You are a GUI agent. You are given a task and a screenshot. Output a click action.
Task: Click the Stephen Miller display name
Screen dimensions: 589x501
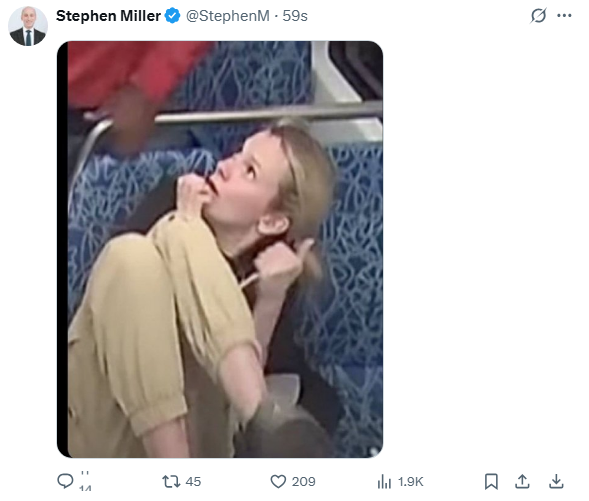pyautogui.click(x=108, y=16)
